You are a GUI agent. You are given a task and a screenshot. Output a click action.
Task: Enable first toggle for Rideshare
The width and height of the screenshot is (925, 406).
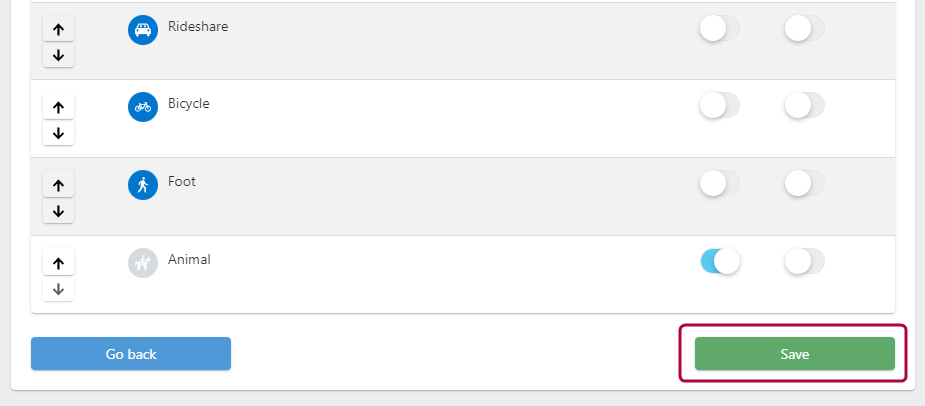pos(720,28)
